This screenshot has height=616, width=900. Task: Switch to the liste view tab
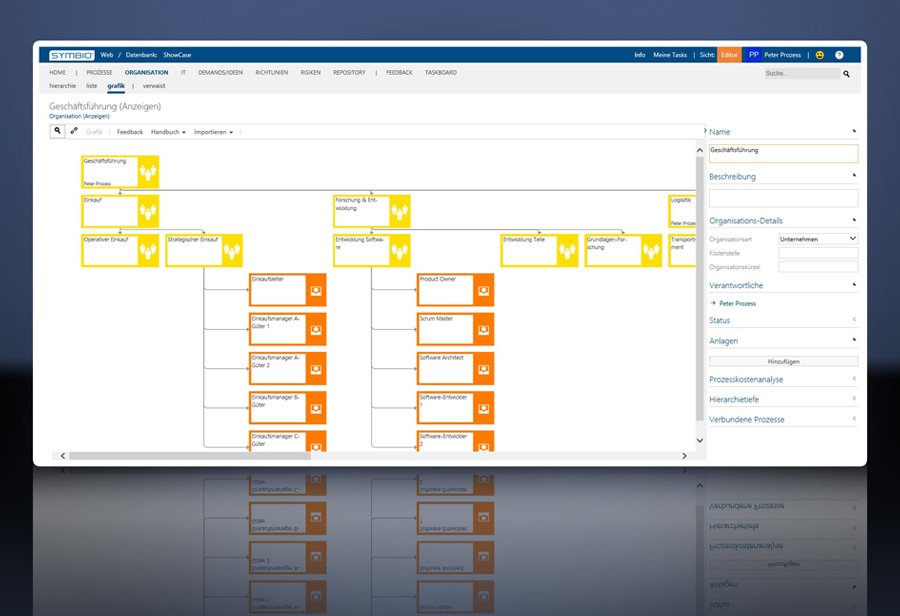coord(92,86)
